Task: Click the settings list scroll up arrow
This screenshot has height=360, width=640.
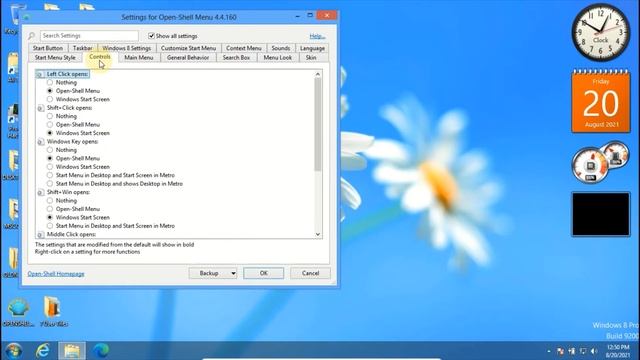Action: (x=318, y=74)
